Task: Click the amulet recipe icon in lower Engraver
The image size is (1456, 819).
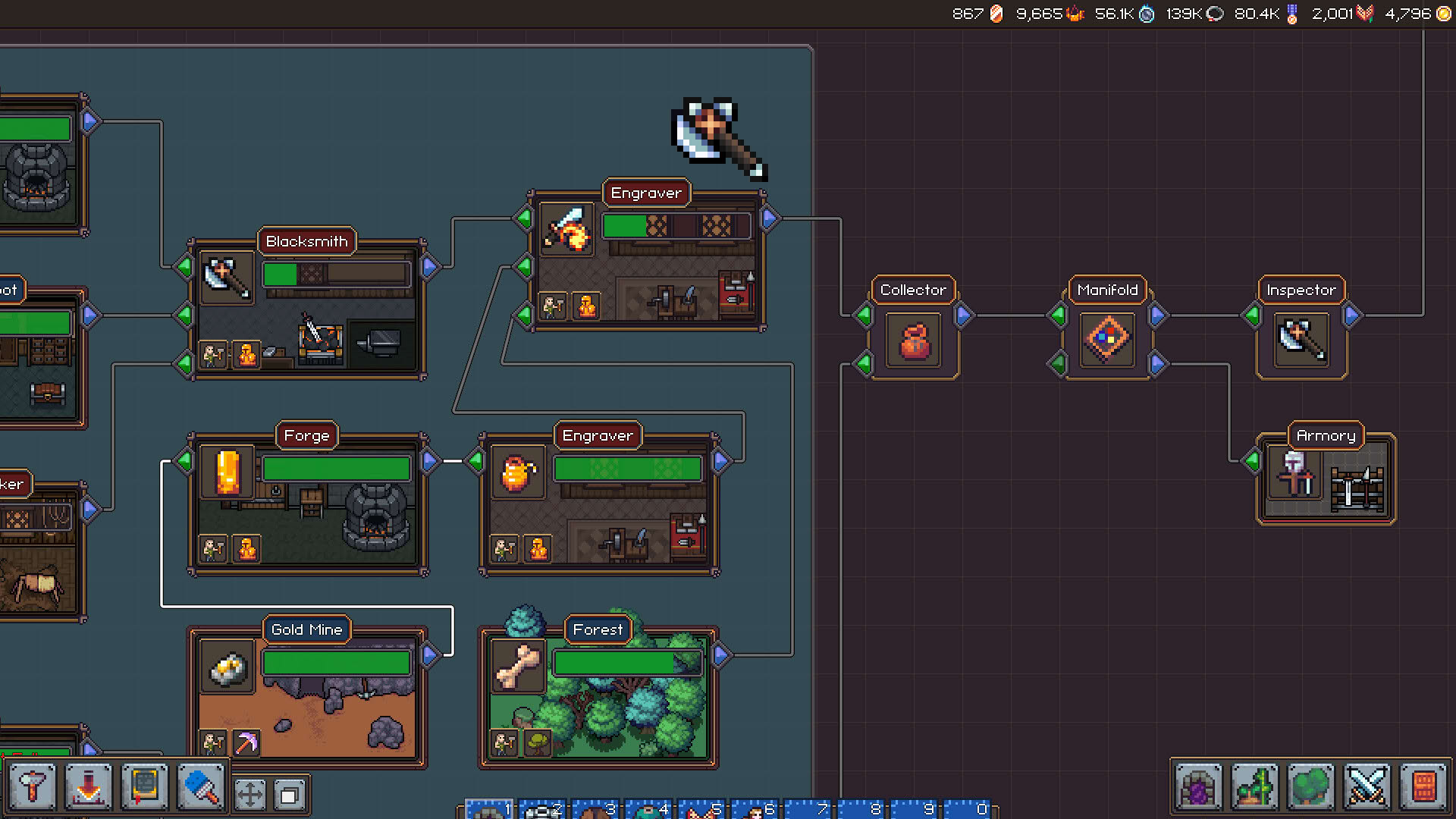Action: 518,472
